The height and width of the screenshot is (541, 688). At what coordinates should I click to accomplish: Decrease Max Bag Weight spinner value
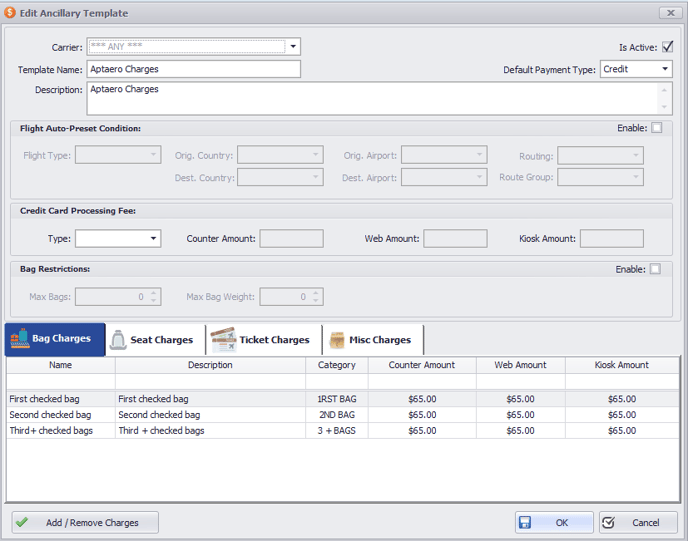316,301
